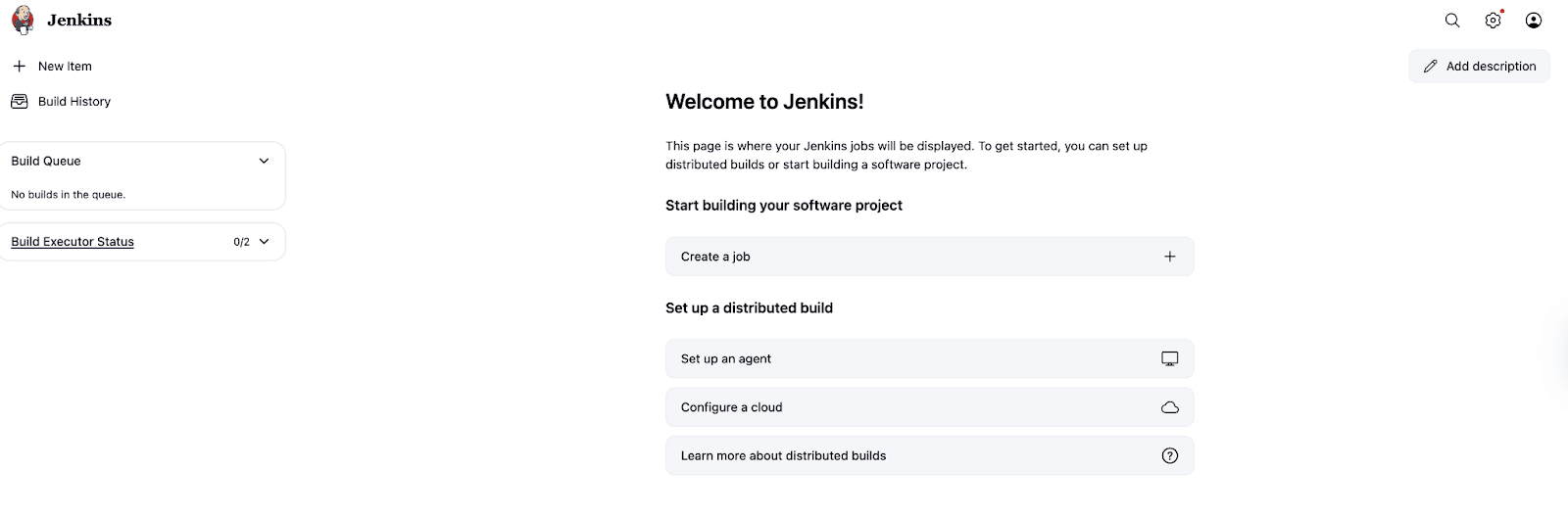Select New Item label in the sidebar
The width and height of the screenshot is (1568, 519).
click(65, 67)
